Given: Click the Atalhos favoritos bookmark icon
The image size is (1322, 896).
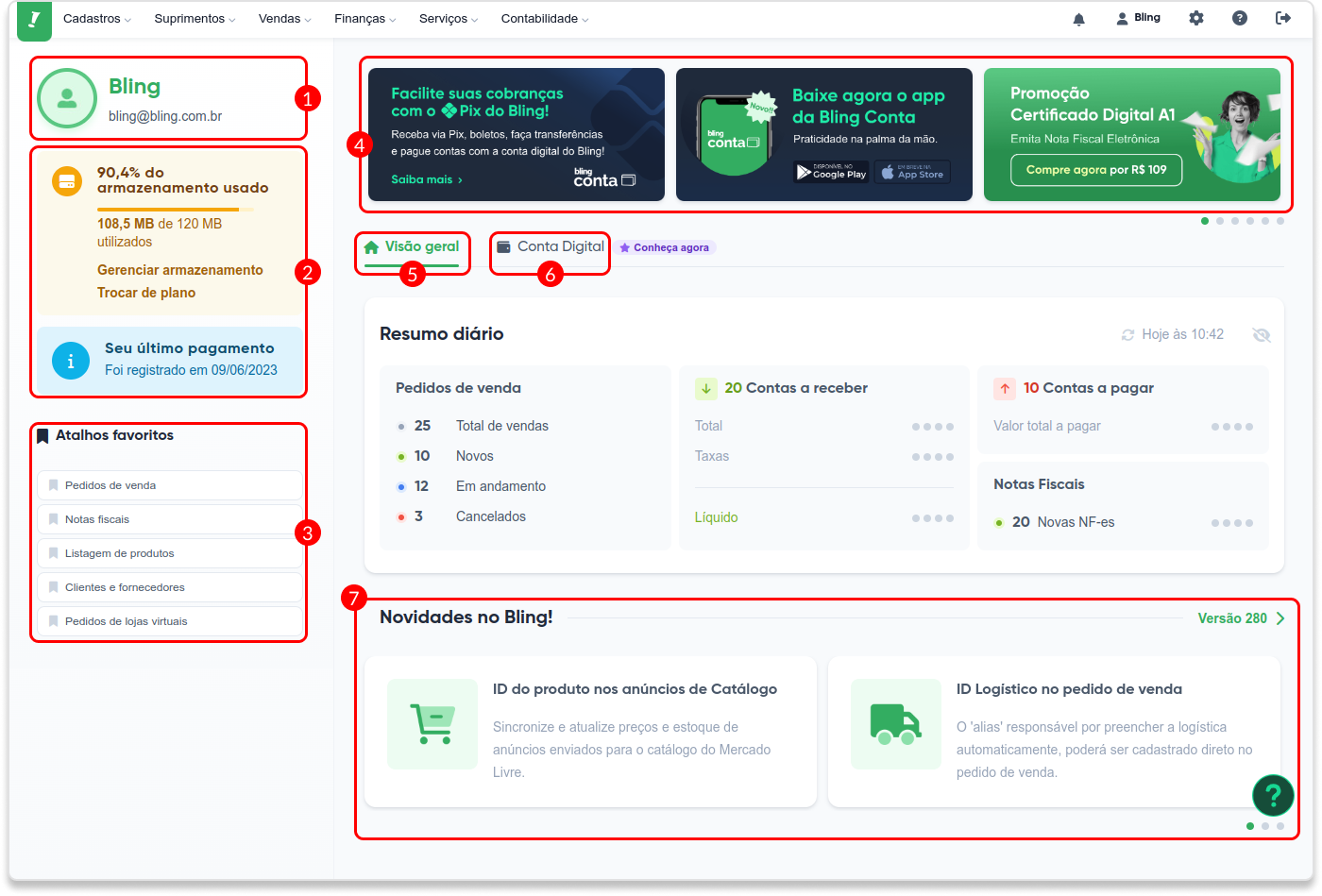Looking at the screenshot, I should [42, 435].
